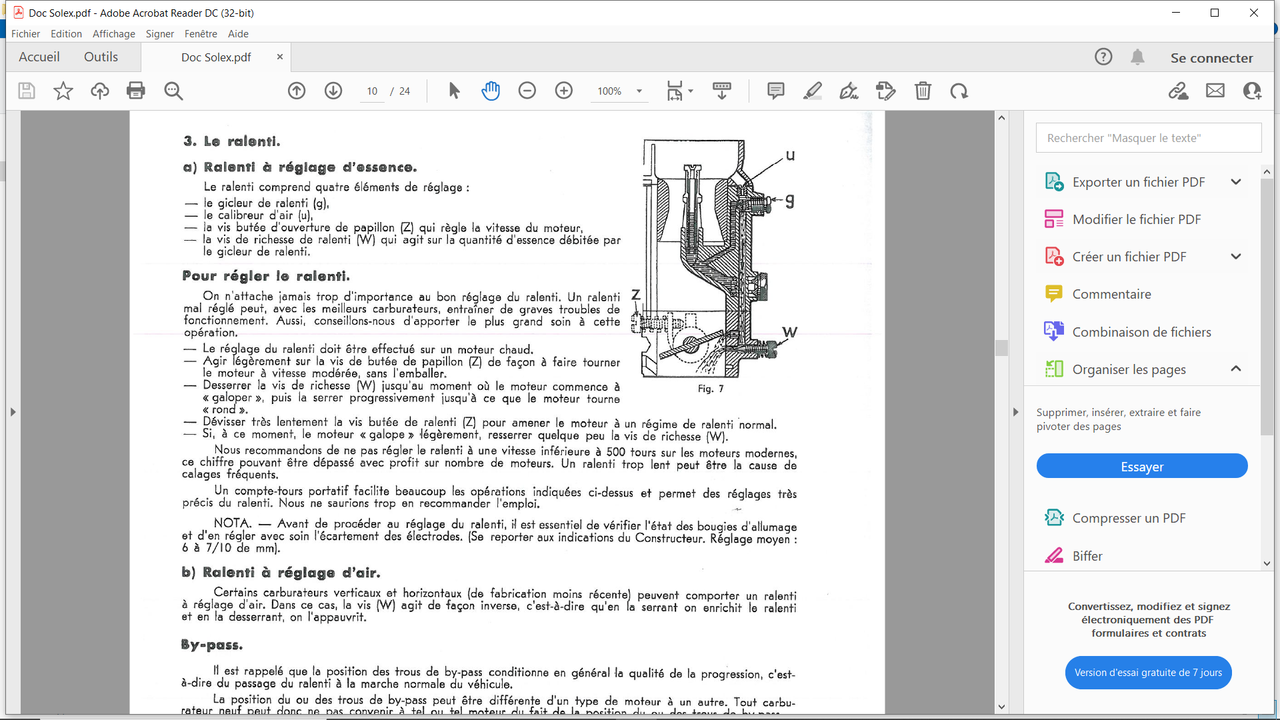This screenshot has width=1280, height=720.
Task: Select the Highlight text pen tool
Action: pyautogui.click(x=812, y=91)
